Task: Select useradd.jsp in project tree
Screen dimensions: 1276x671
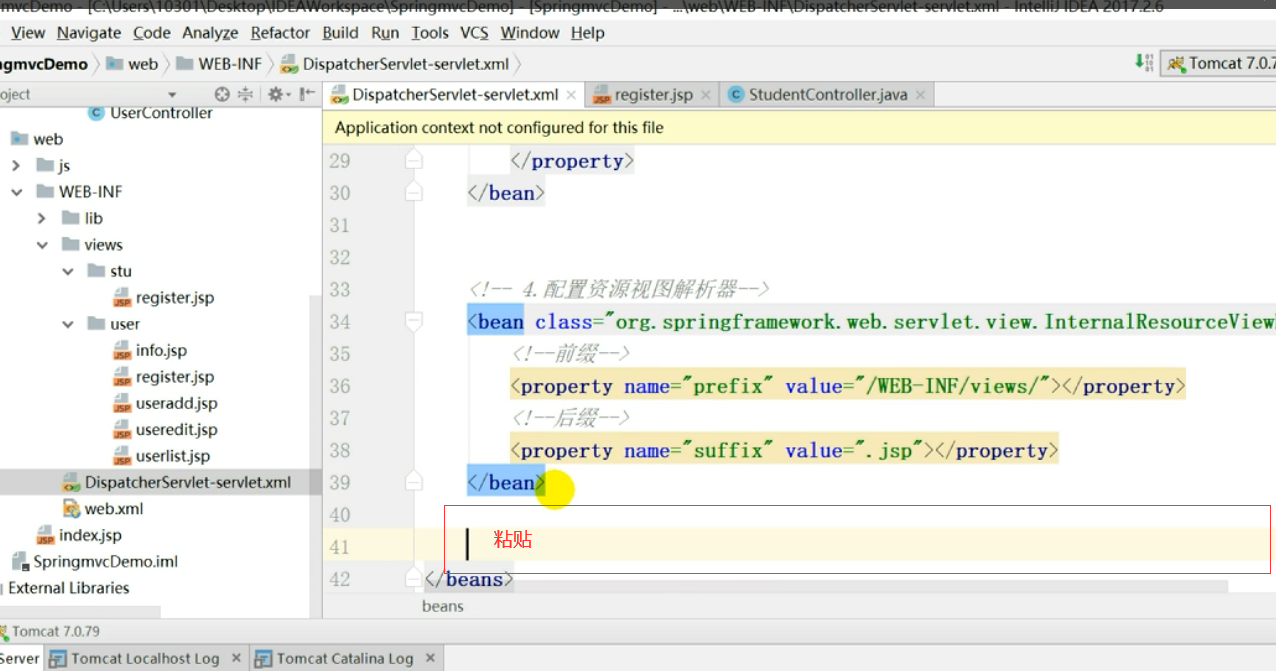Action: coord(165,403)
